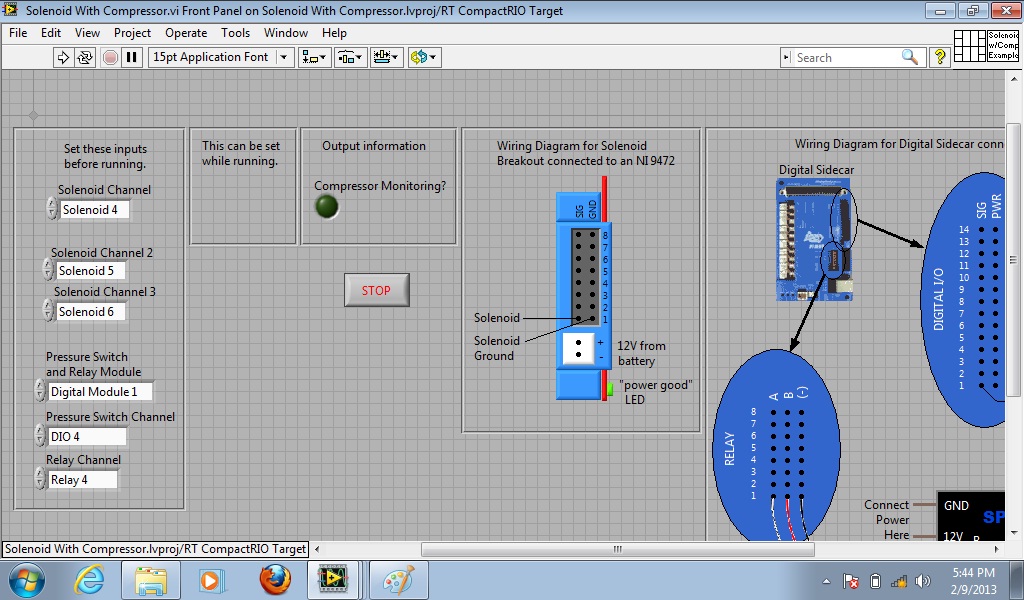Open the Windows Start menu
This screenshot has width=1024, height=600.
tap(27, 580)
